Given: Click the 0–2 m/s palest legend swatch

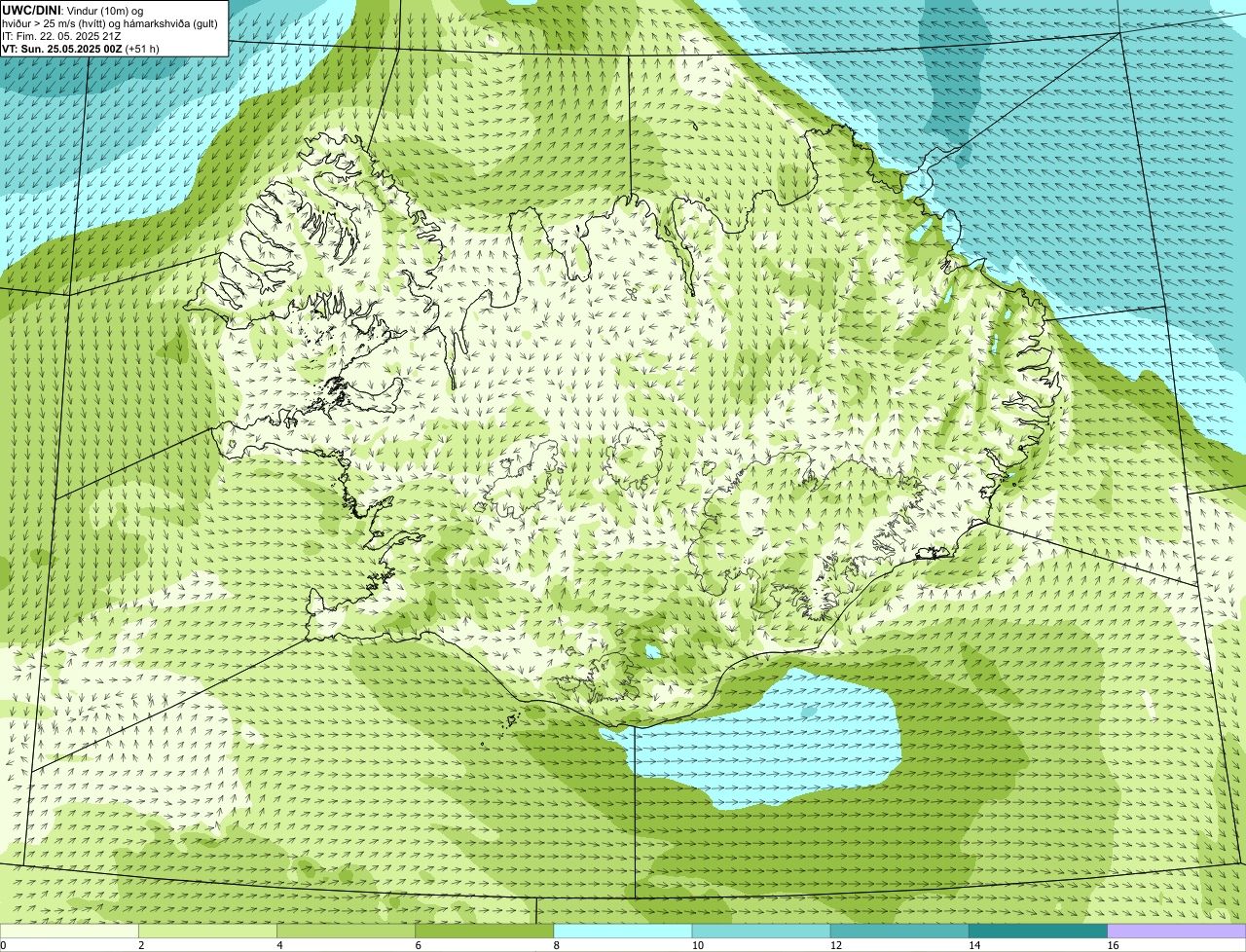Looking at the screenshot, I should pyautogui.click(x=69, y=932).
